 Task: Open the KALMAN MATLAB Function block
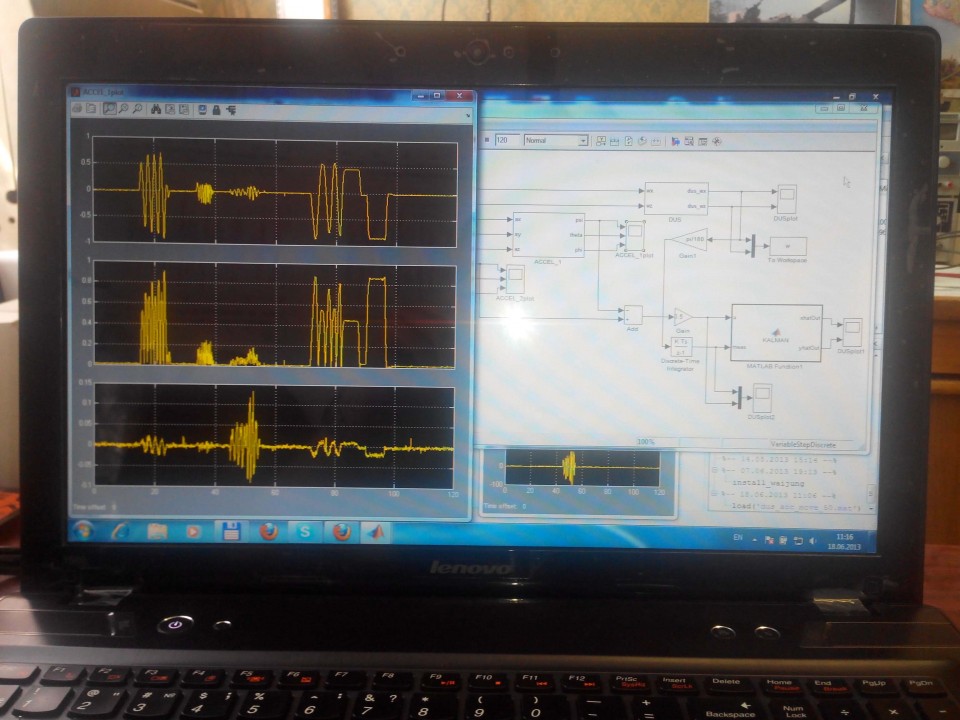pos(776,333)
